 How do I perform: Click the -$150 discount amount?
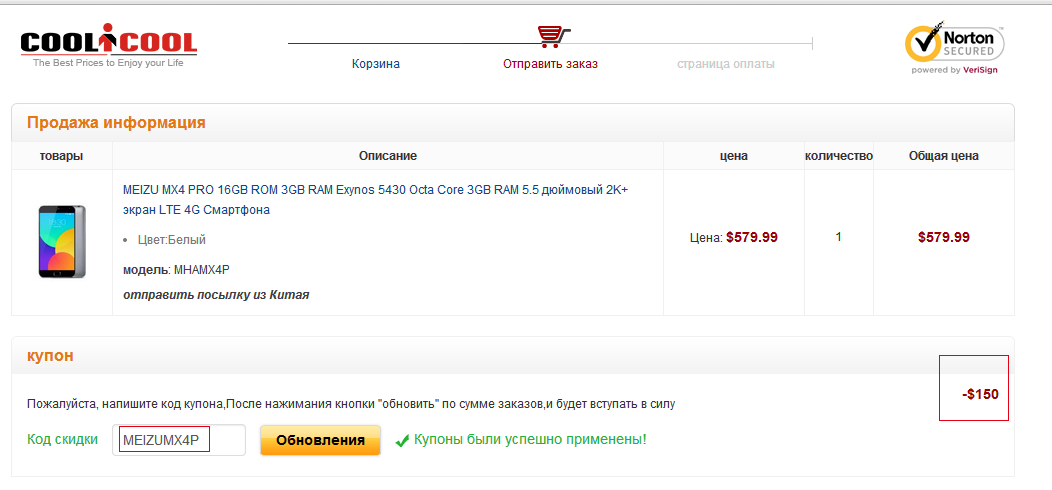click(980, 395)
